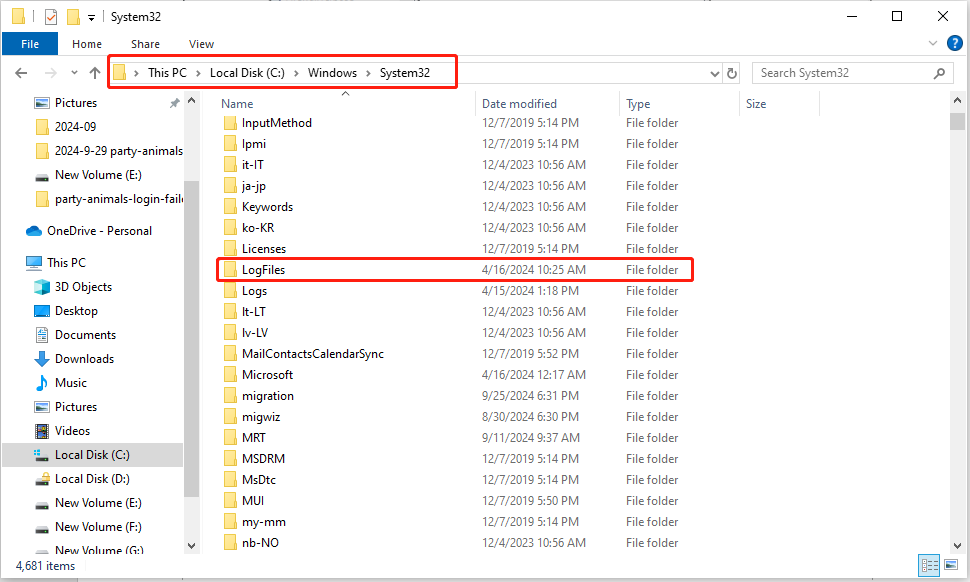The height and width of the screenshot is (582, 970).
Task: Open Videos icon in sidebar
Action: pyautogui.click(x=42, y=431)
